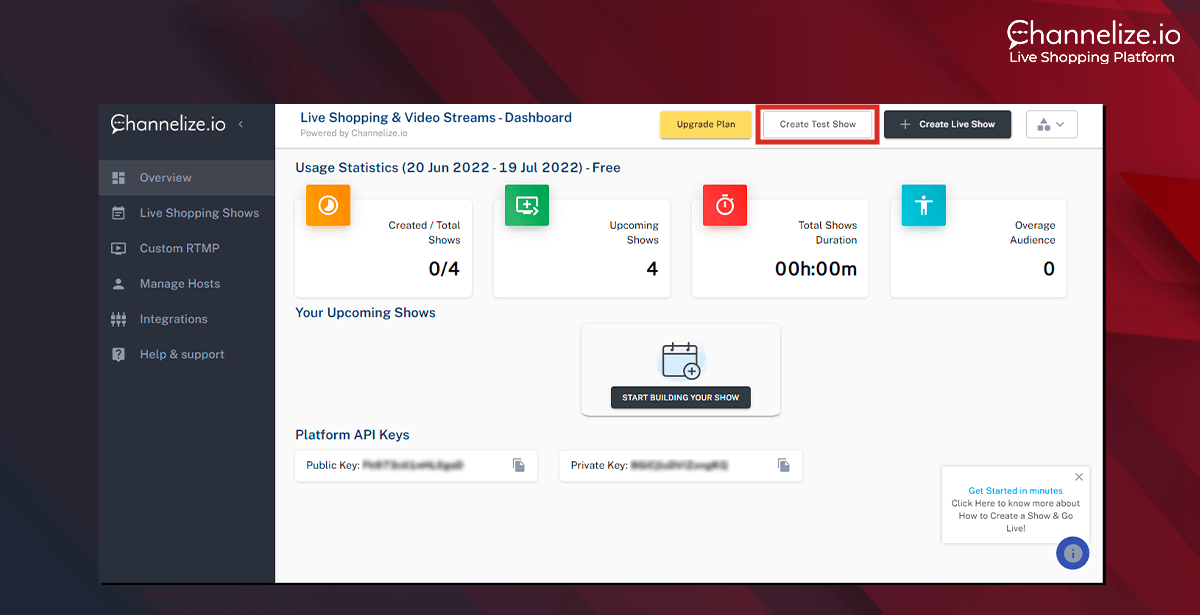Click the Upgrade Plan button
This screenshot has height=615, width=1200.
tap(706, 124)
